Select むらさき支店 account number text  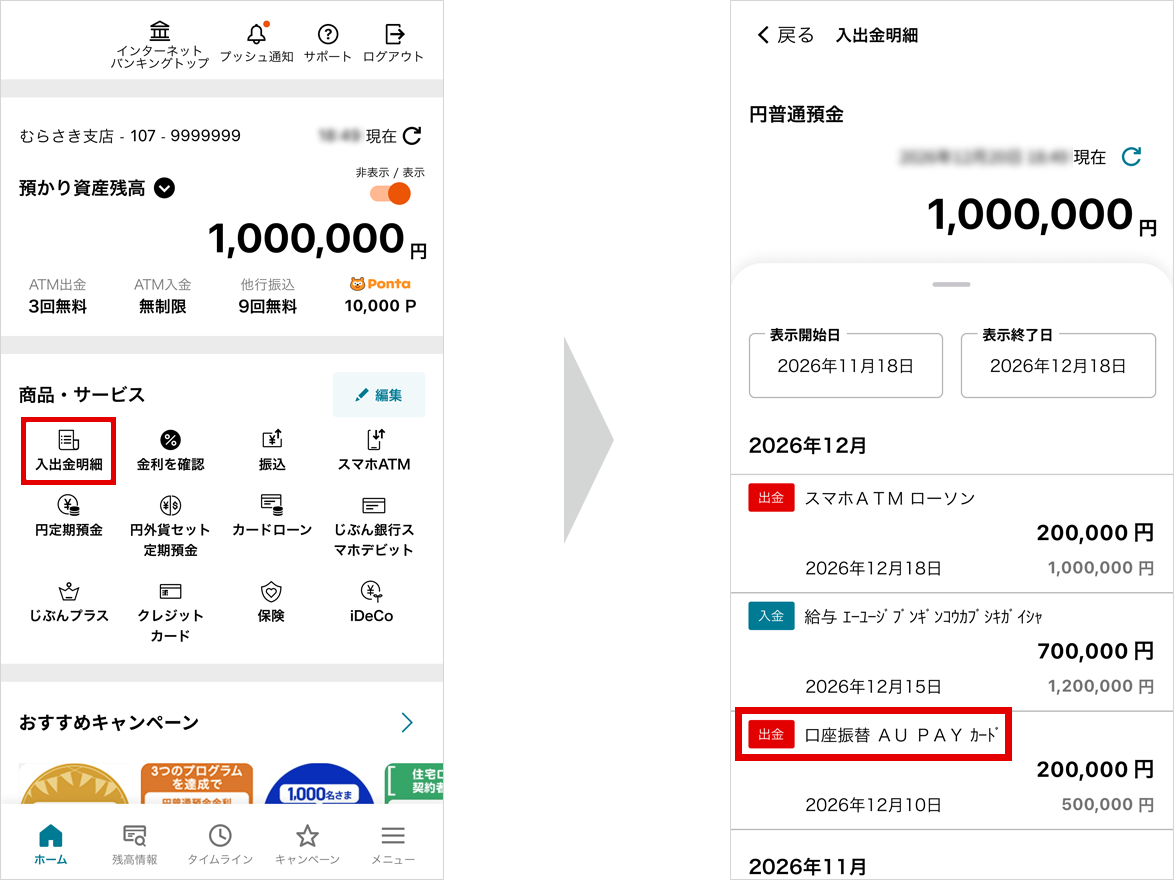pos(130,136)
